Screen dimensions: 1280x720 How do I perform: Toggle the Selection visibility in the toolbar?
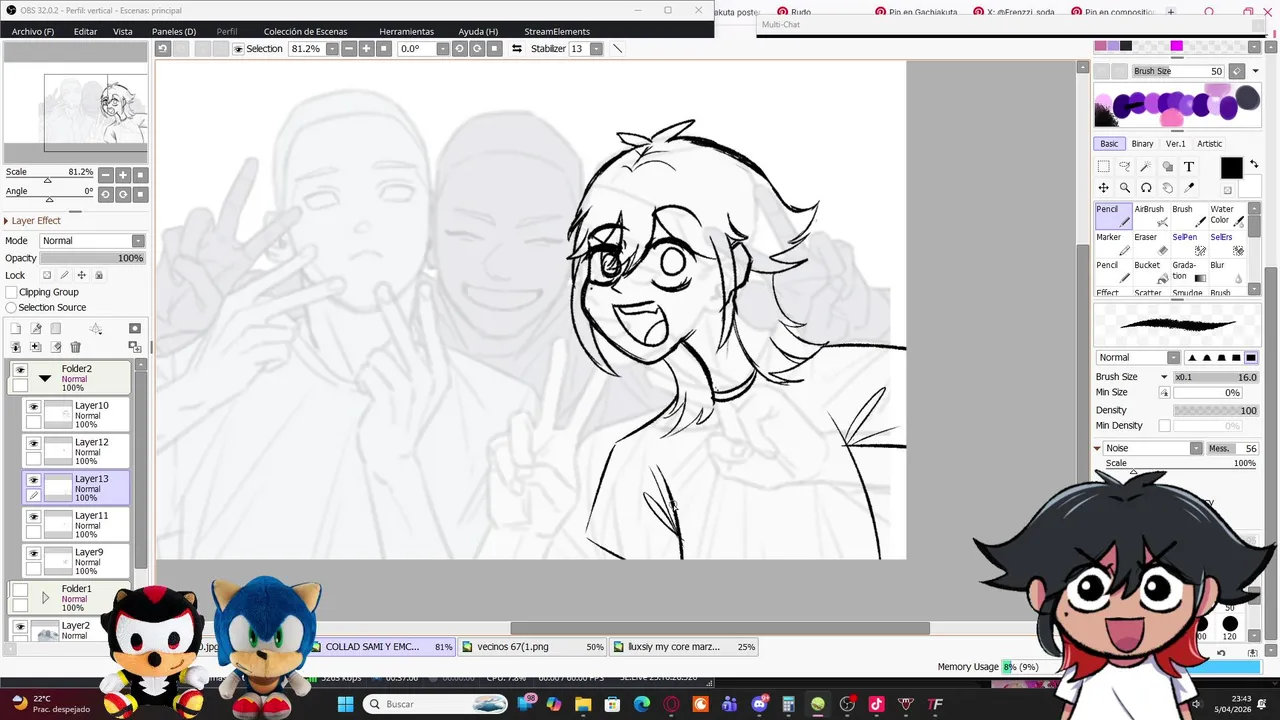pos(238,49)
